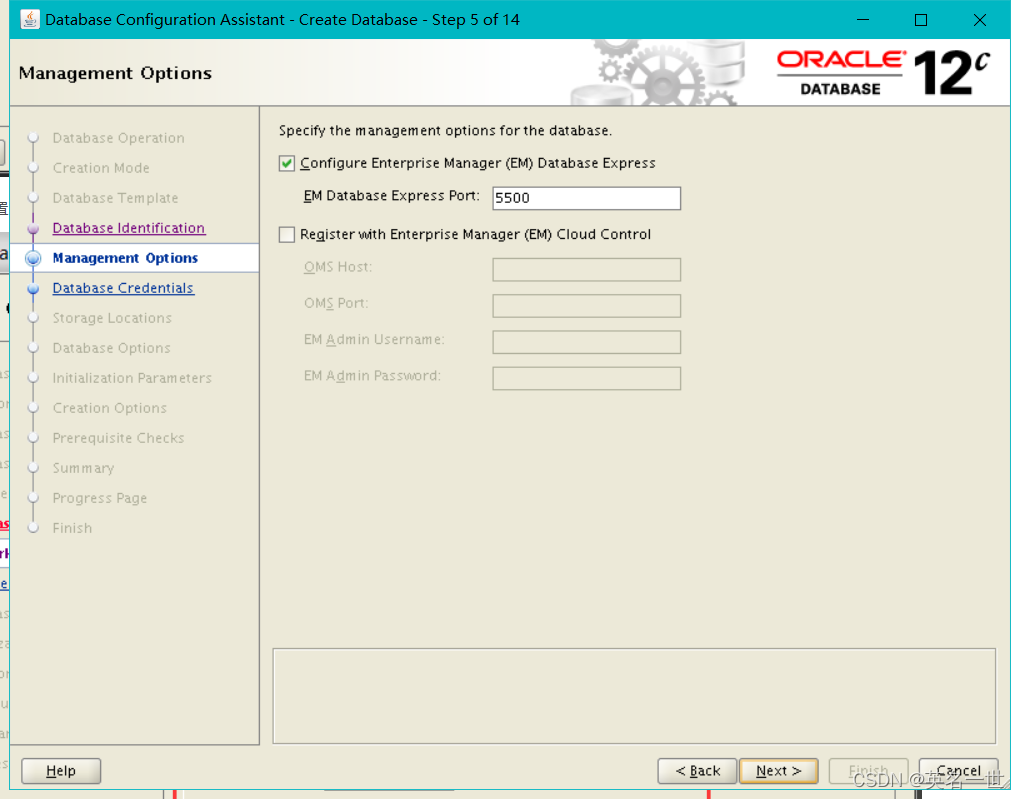The image size is (1020, 799).
Task: Click the Database Credentials step bullet icon
Action: pyautogui.click(x=33, y=288)
